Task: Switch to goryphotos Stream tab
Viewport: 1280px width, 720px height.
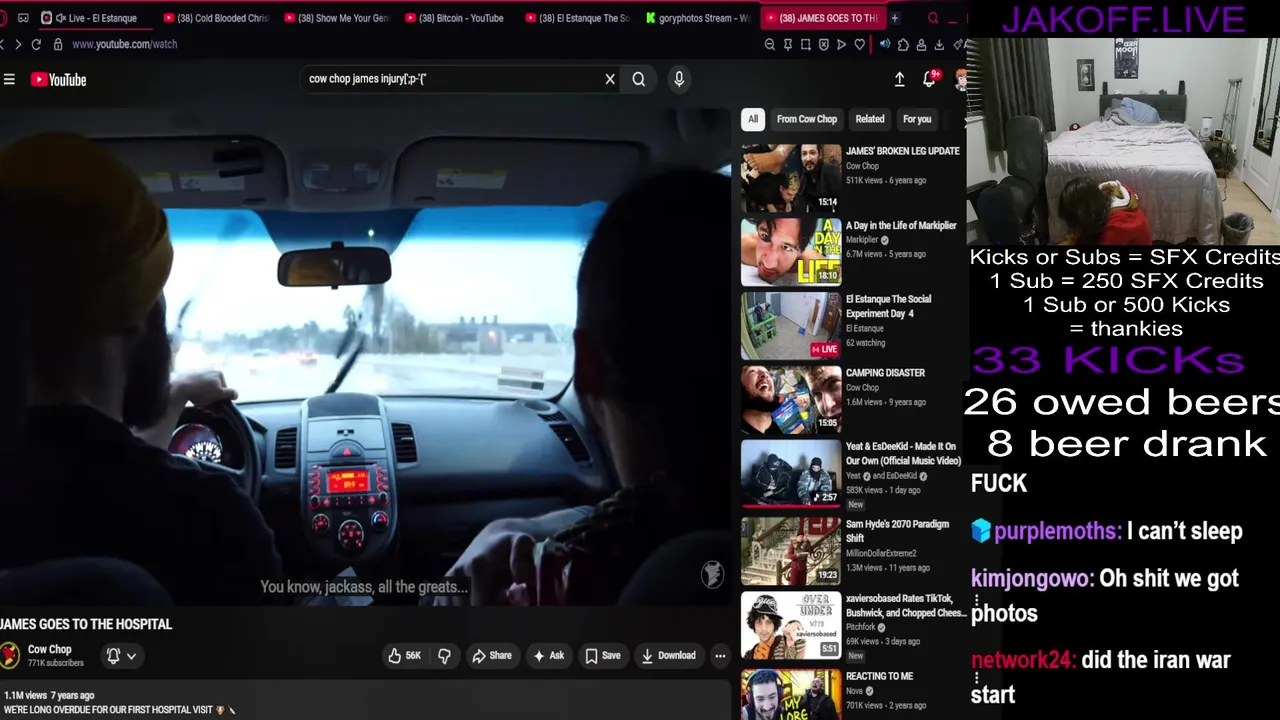Action: (701, 18)
